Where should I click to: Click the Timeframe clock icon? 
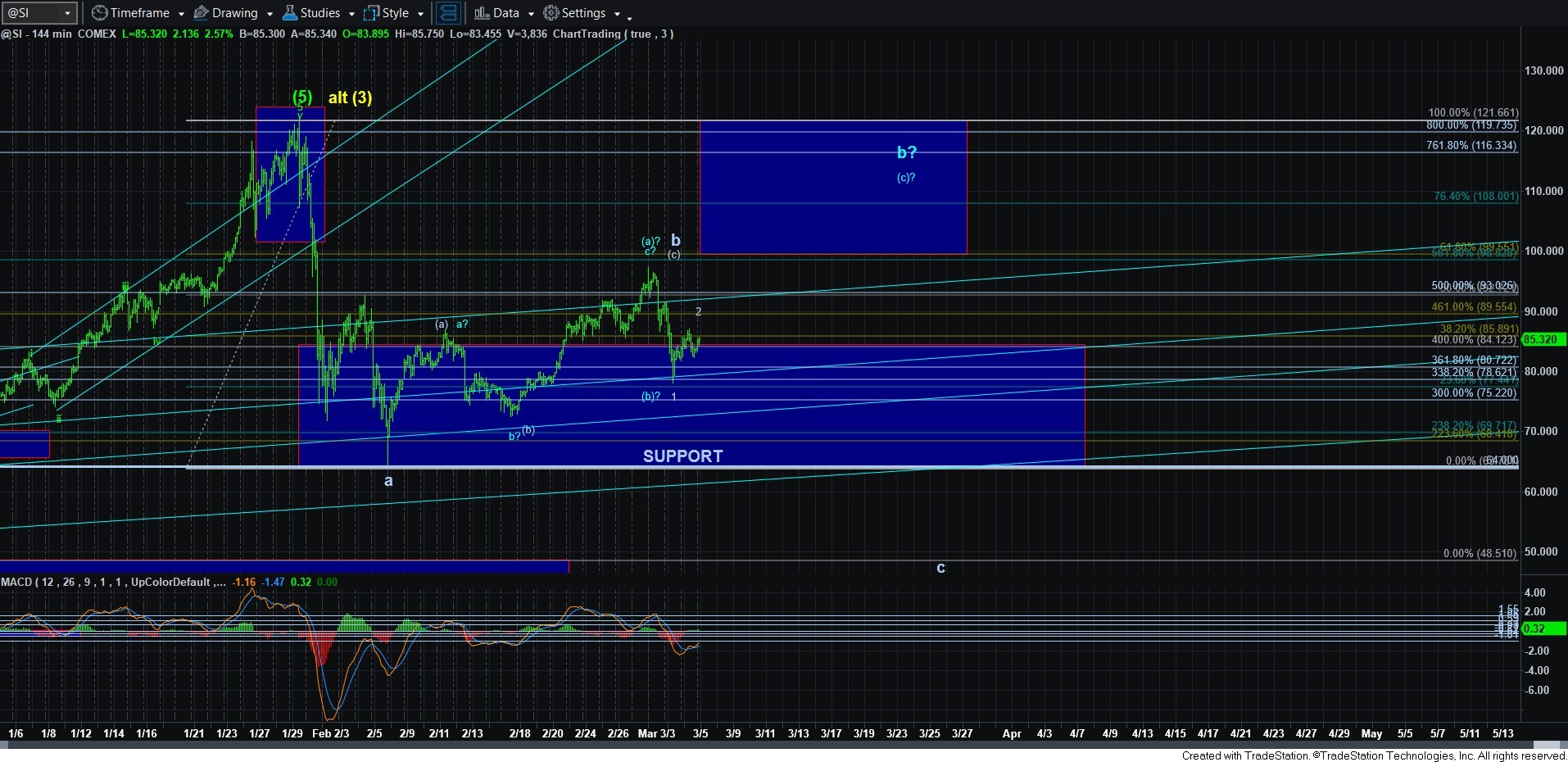(x=99, y=13)
